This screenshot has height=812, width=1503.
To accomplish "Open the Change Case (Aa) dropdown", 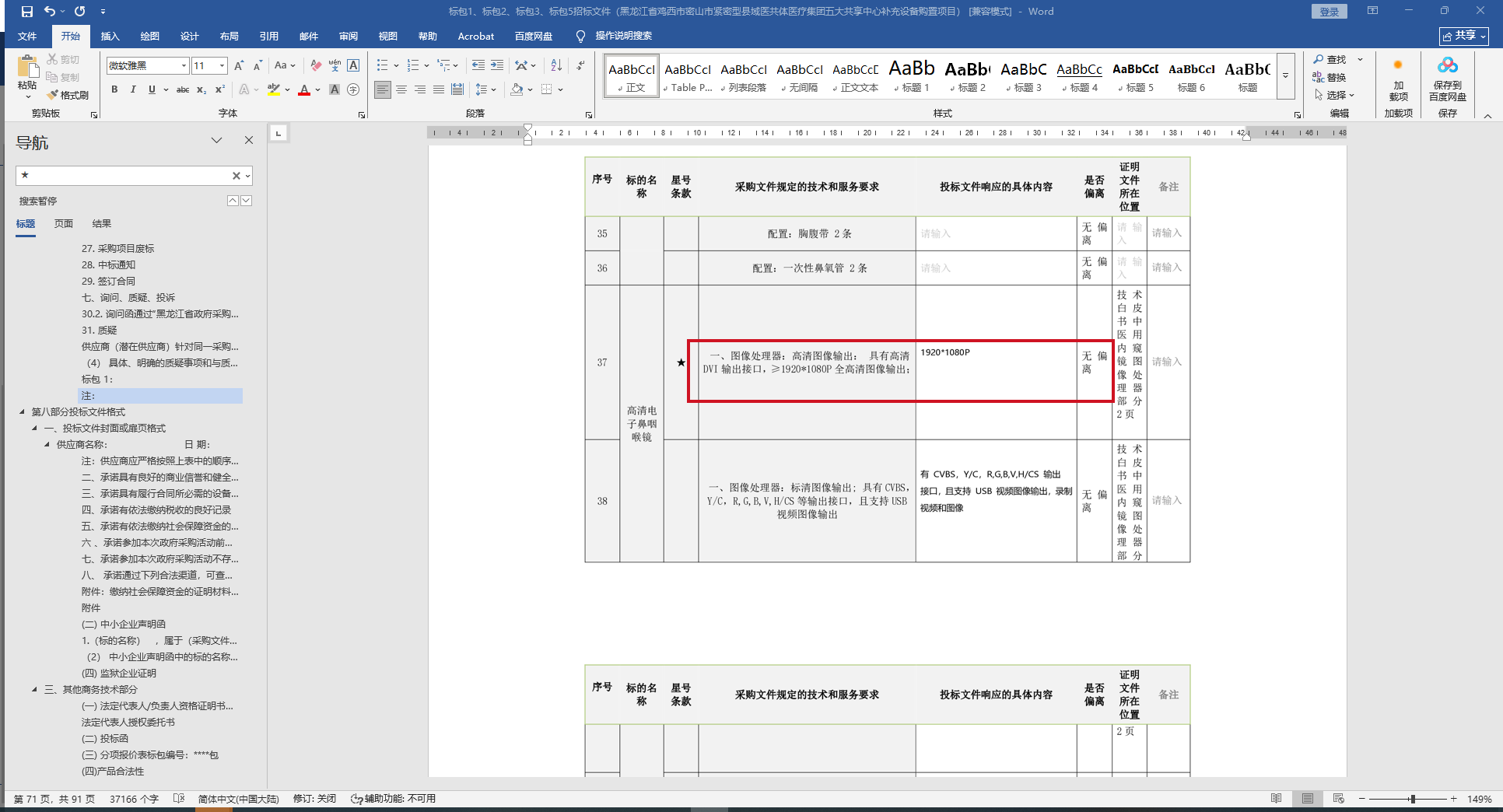I will coord(285,65).
